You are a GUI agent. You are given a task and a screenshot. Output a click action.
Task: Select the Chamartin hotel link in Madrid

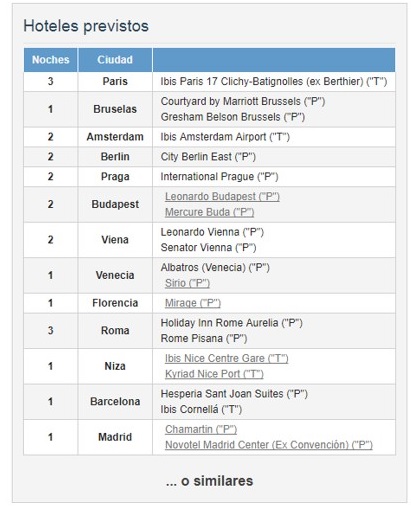[x=201, y=429]
